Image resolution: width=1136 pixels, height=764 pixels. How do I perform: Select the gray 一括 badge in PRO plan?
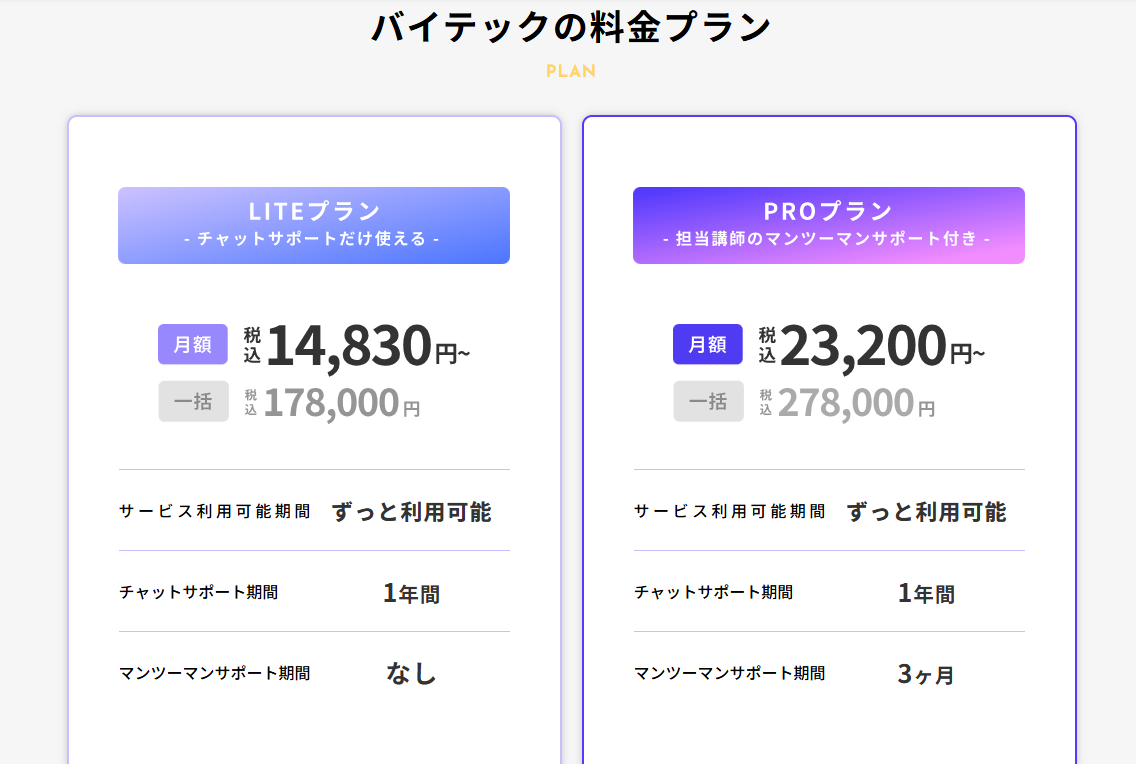pos(709,401)
